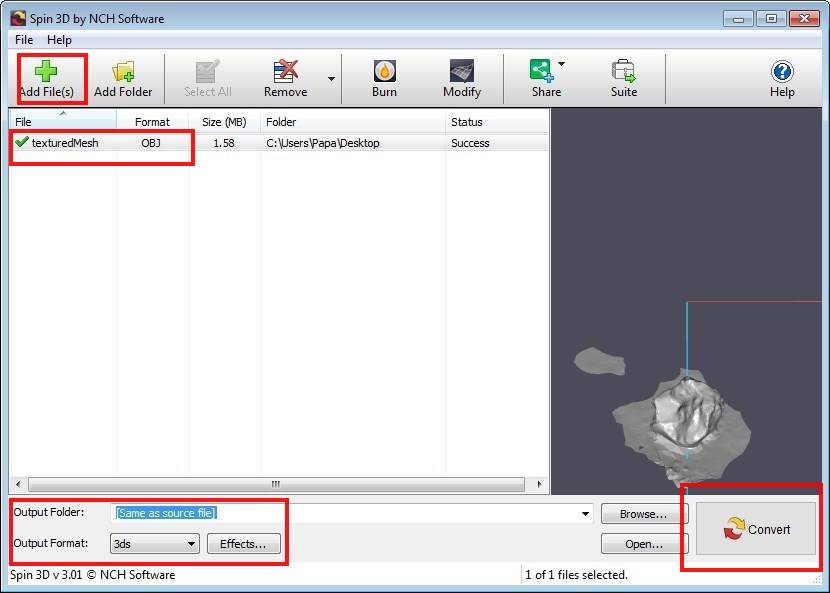Click the green checkmark beside texturedMesh
This screenshot has height=593, width=830.
(22, 141)
